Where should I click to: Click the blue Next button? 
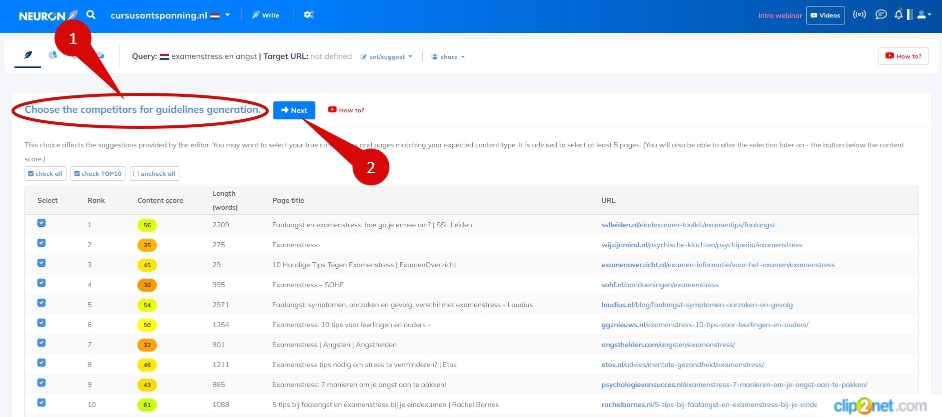pos(294,110)
